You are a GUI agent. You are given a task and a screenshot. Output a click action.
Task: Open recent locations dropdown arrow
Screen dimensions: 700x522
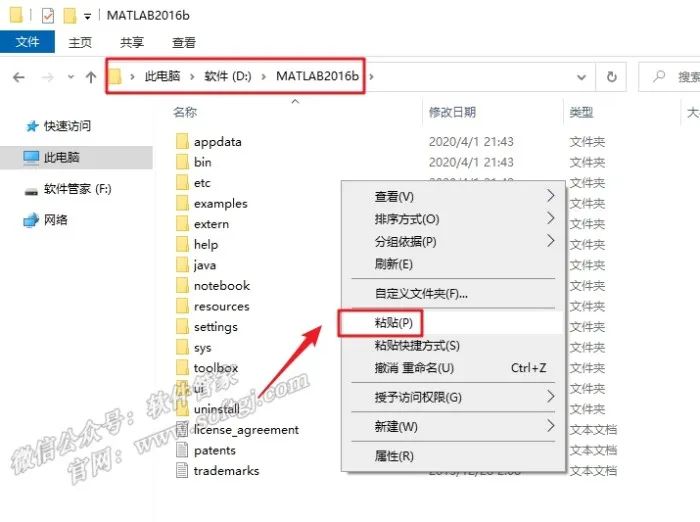click(71, 77)
